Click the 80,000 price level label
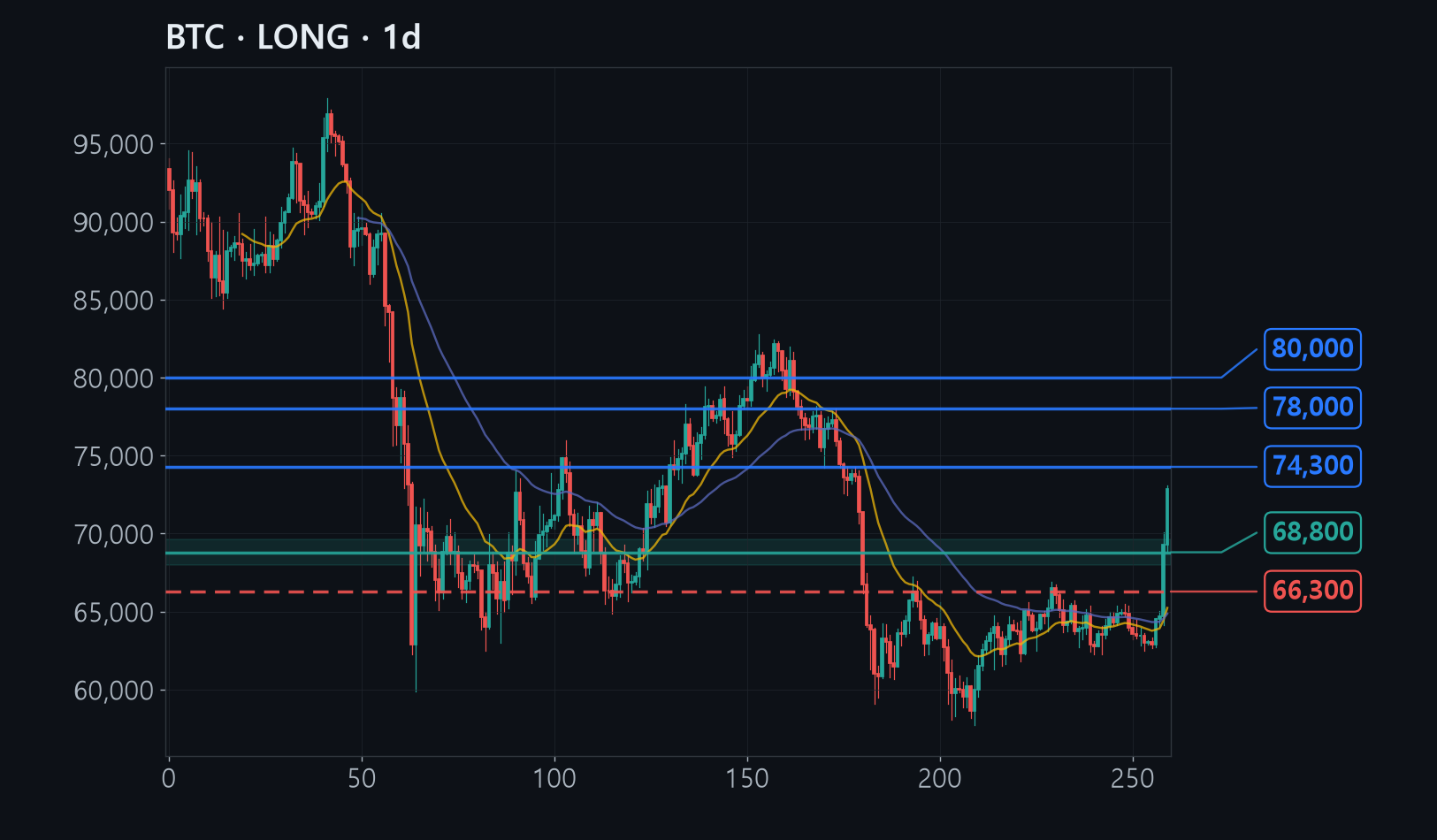1437x840 pixels. coord(1312,349)
